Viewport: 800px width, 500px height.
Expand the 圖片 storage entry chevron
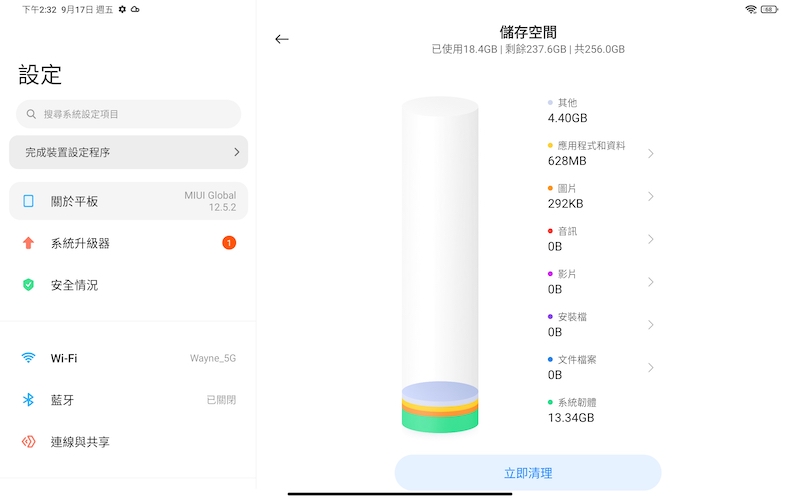pyautogui.click(x=651, y=196)
